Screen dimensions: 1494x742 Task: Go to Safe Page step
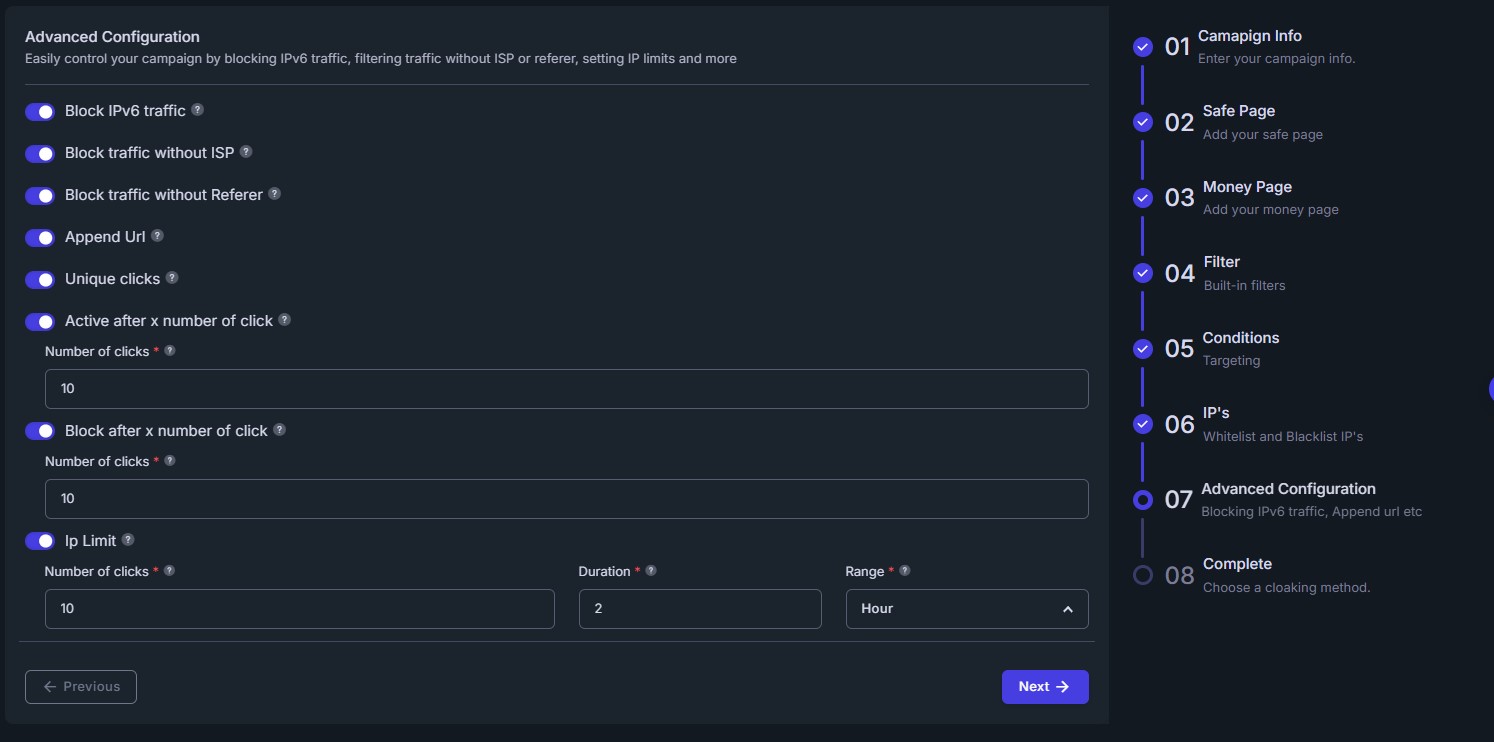pyautogui.click(x=1238, y=111)
